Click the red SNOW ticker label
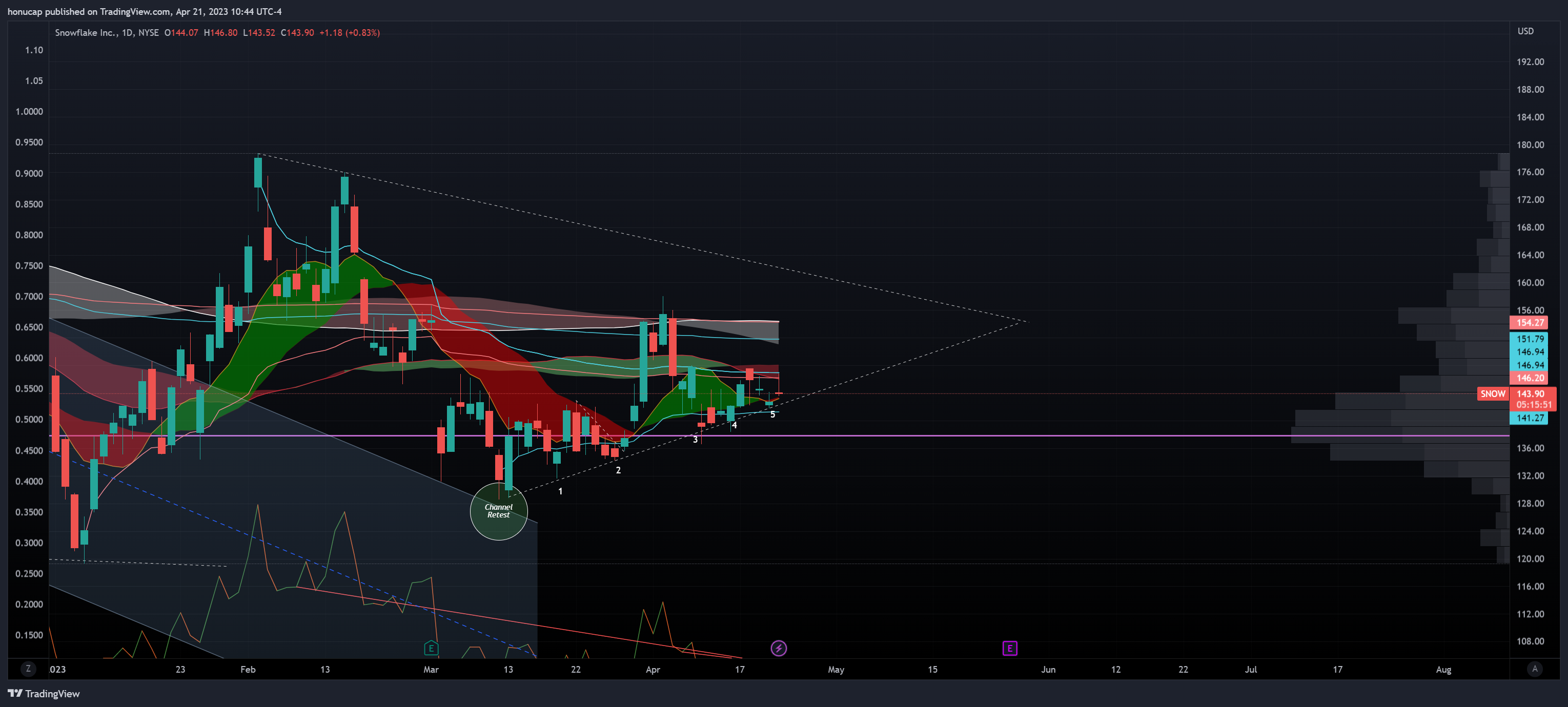Viewport: 1568px width, 707px height. click(x=1493, y=393)
